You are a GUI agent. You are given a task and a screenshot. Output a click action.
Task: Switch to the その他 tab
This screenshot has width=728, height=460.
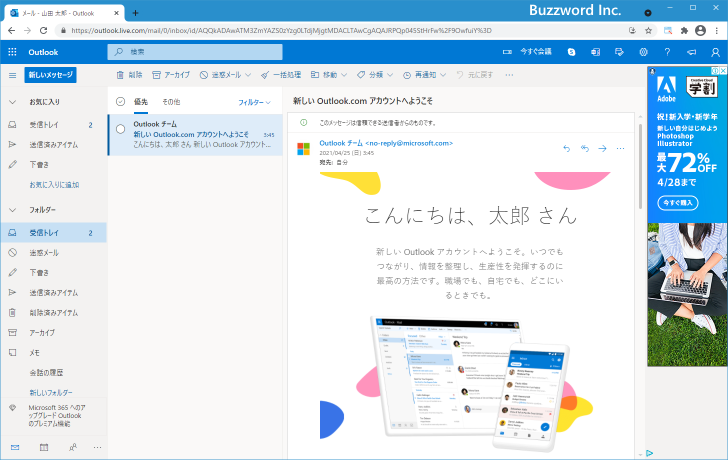tap(171, 102)
